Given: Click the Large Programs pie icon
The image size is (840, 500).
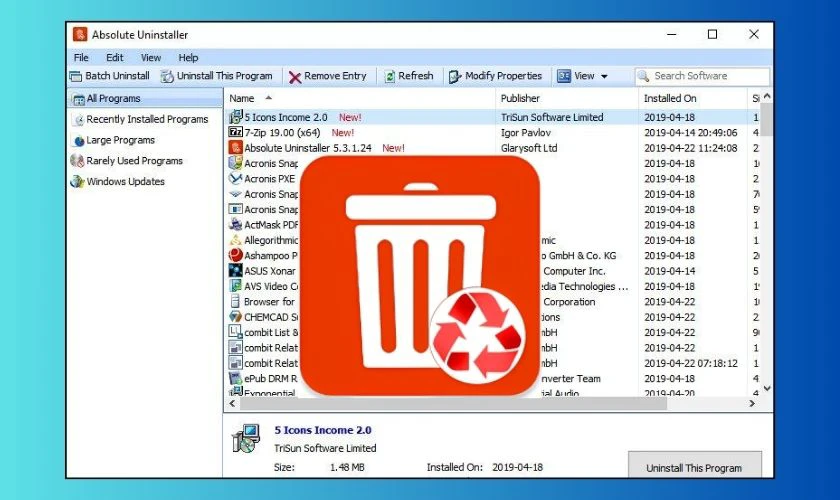Looking at the screenshot, I should 79,140.
